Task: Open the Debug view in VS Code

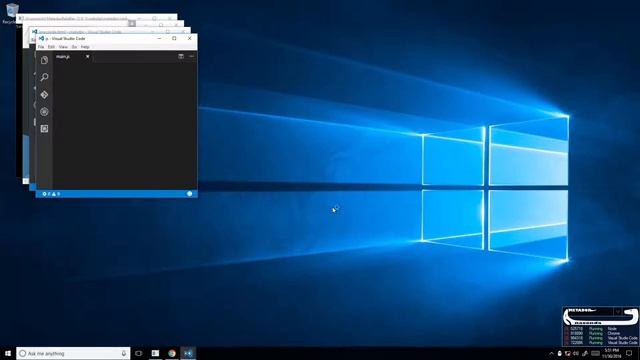Action: pyautogui.click(x=44, y=112)
